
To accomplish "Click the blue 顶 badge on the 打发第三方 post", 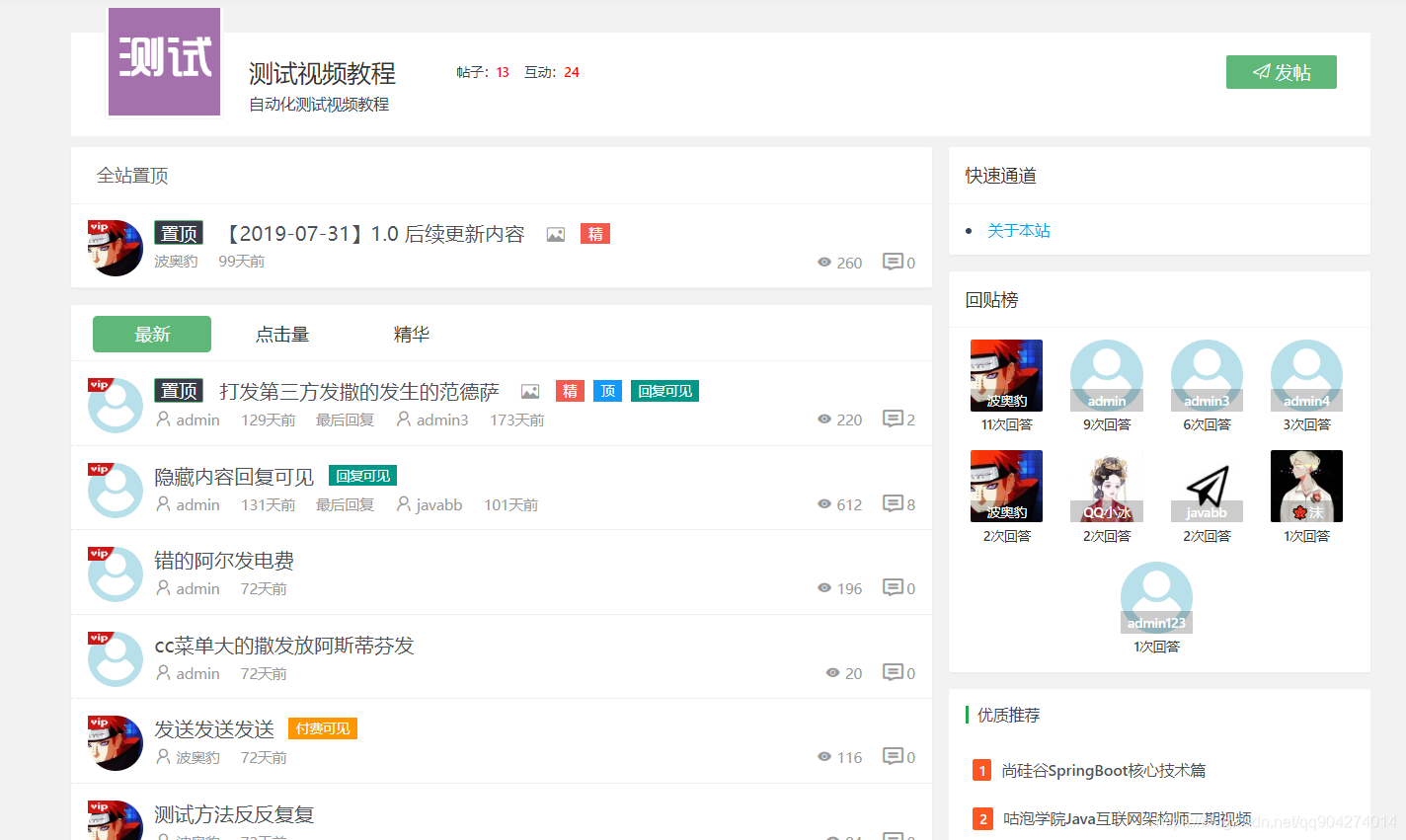I will click(x=608, y=391).
